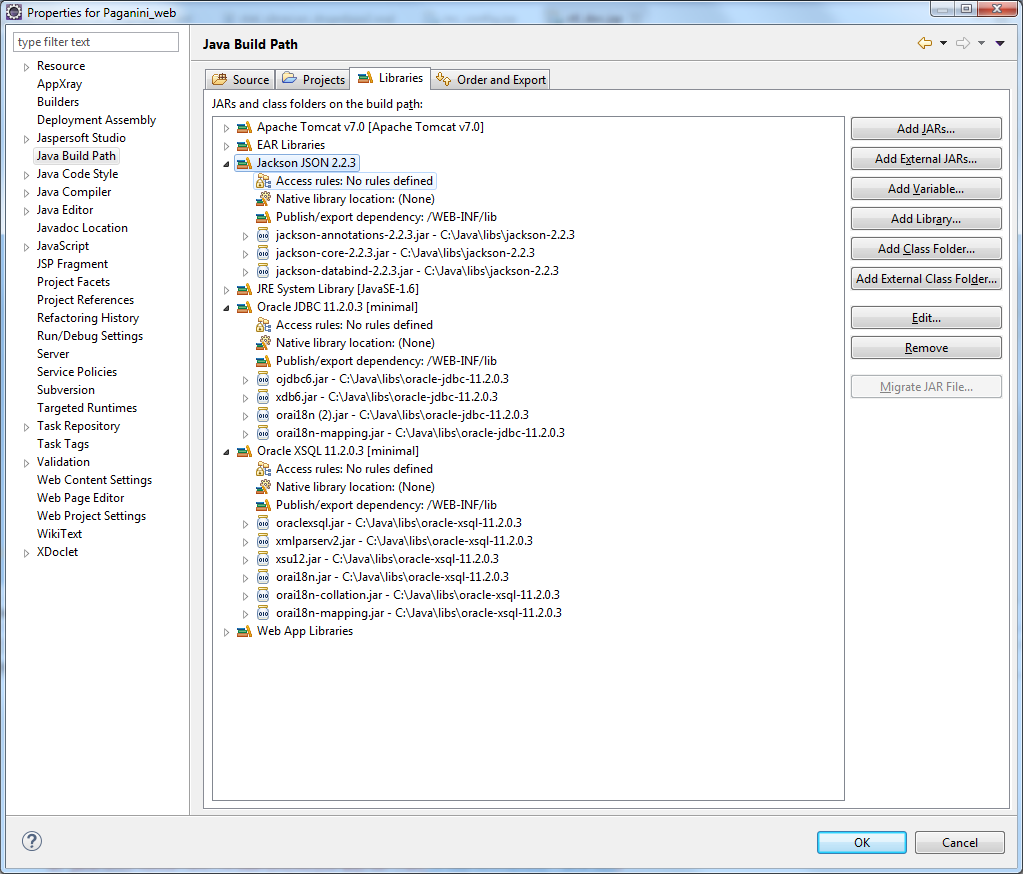The image size is (1023, 874).
Task: Click the ojdbc6.jar file icon
Action: 263,379
